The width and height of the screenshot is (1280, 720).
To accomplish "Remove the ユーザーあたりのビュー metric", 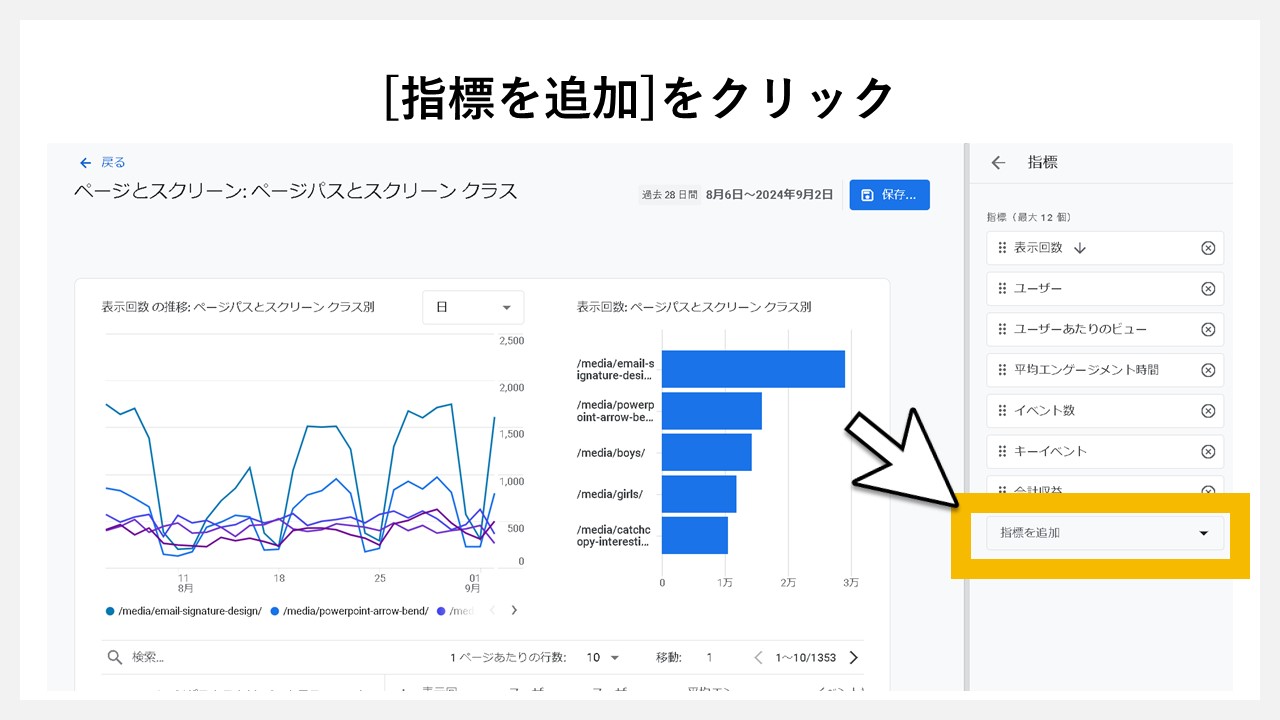I will [1209, 329].
